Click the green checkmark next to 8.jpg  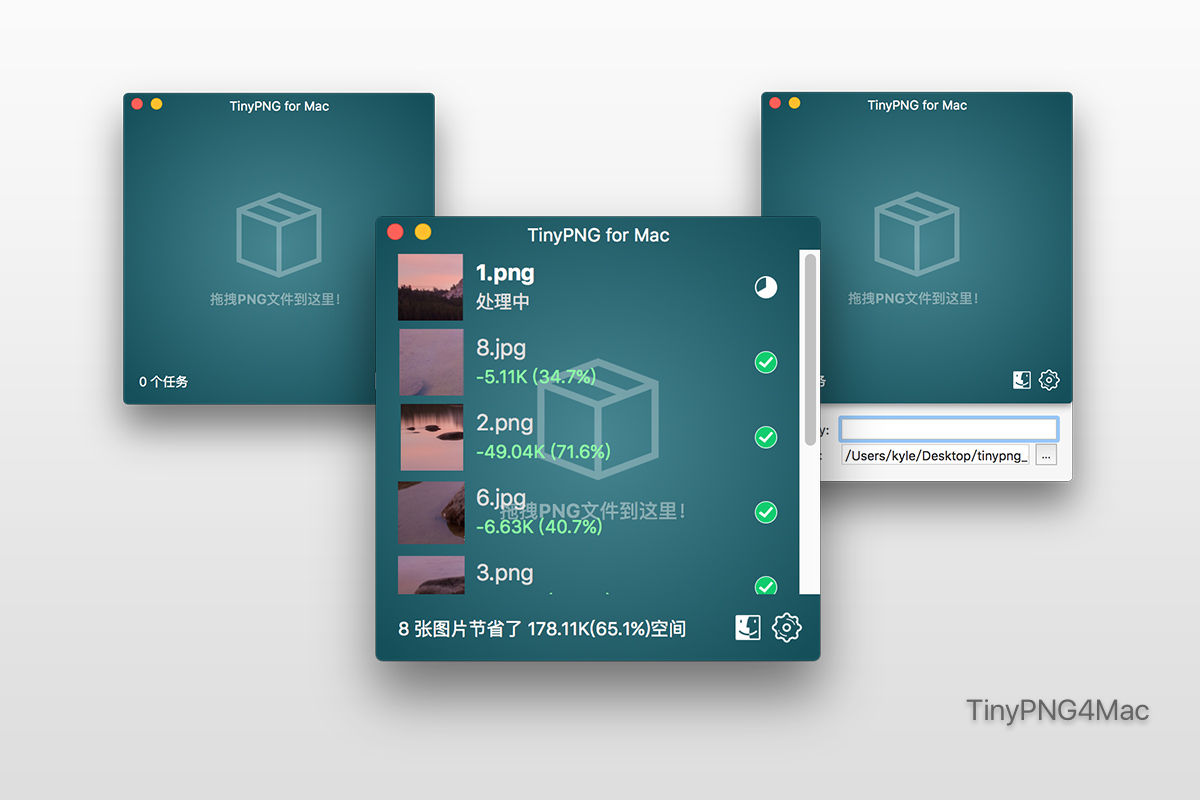click(x=766, y=362)
